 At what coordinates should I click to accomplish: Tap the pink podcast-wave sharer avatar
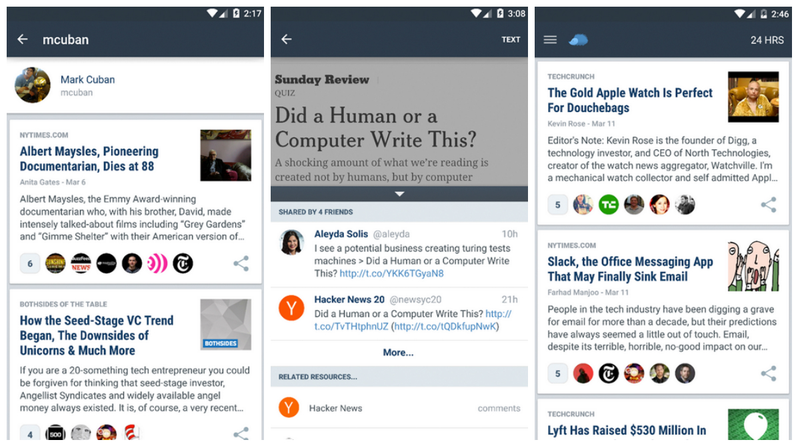[x=157, y=263]
